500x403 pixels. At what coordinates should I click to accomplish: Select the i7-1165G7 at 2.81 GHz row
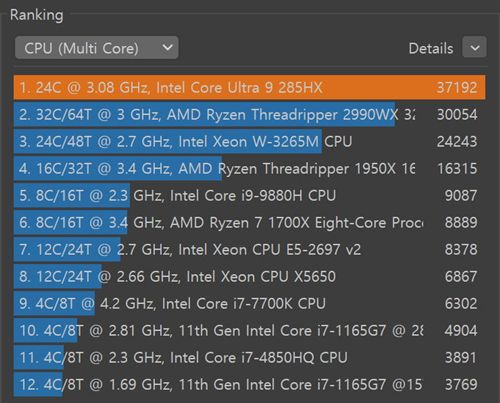(249, 331)
